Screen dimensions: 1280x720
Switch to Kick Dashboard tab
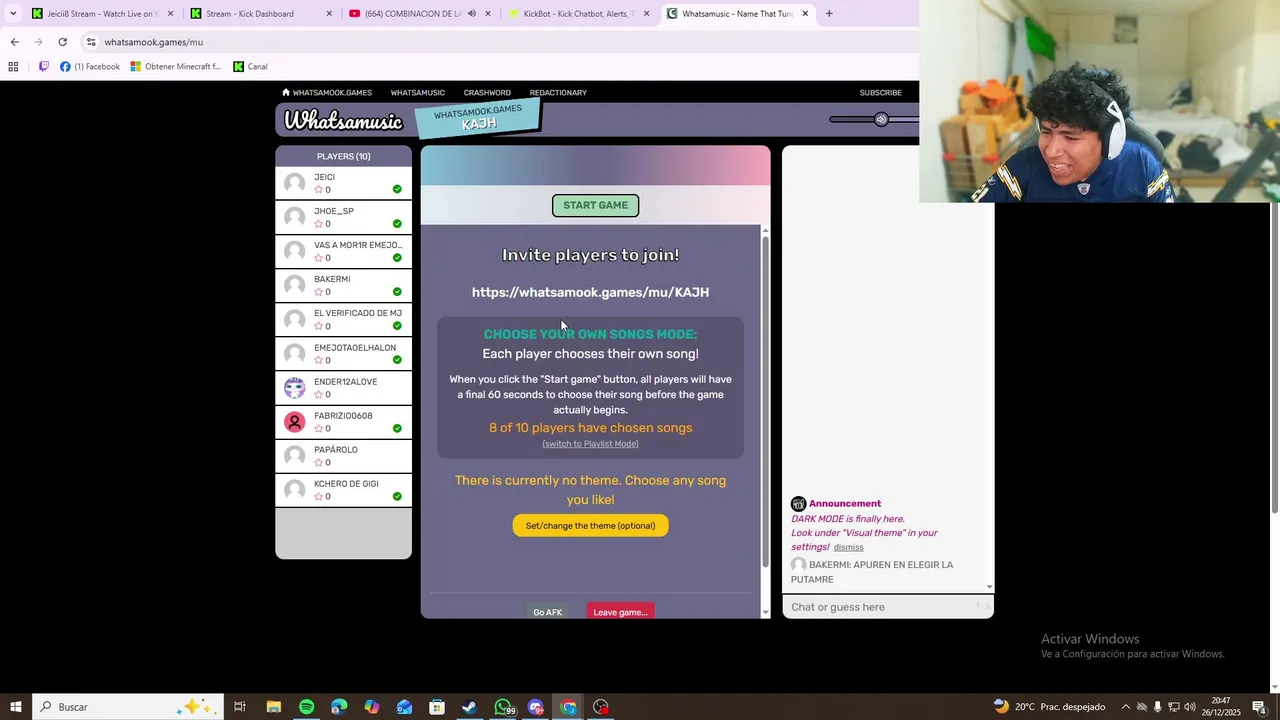(x=262, y=14)
